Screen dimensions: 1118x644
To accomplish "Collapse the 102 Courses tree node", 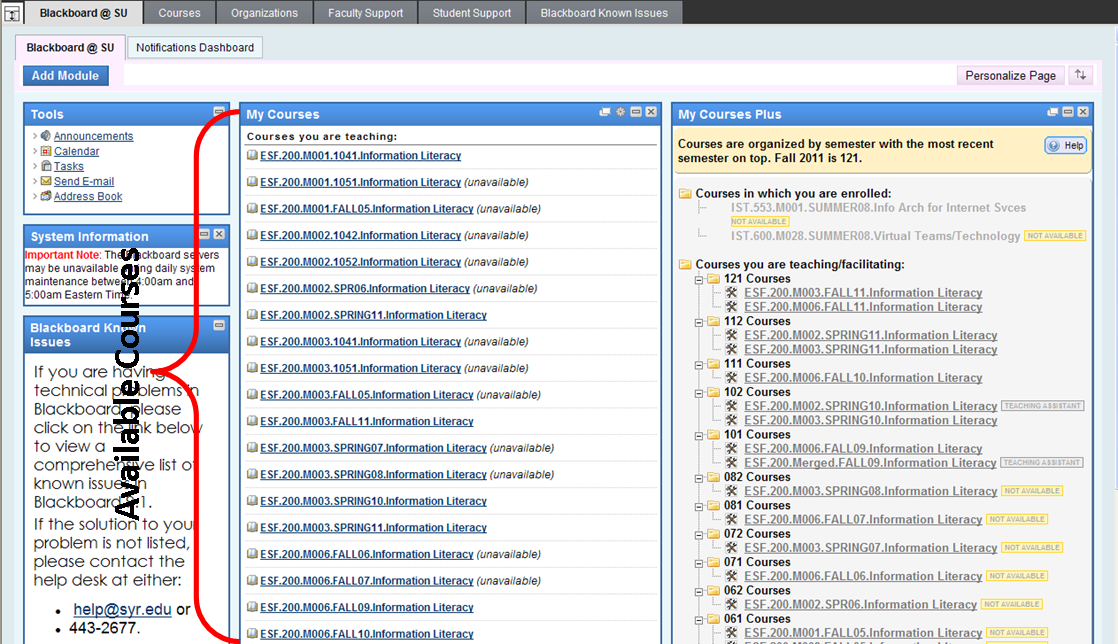I will [699, 393].
